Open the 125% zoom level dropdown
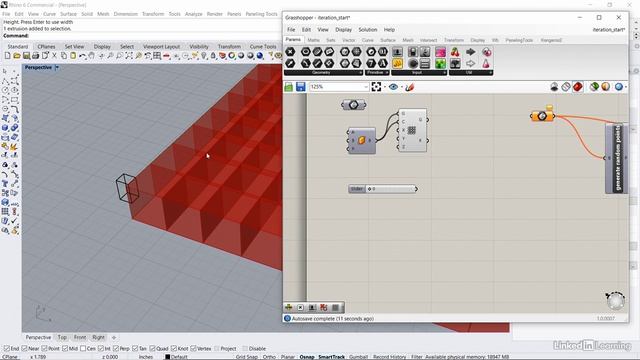The image size is (640, 360). [365, 87]
